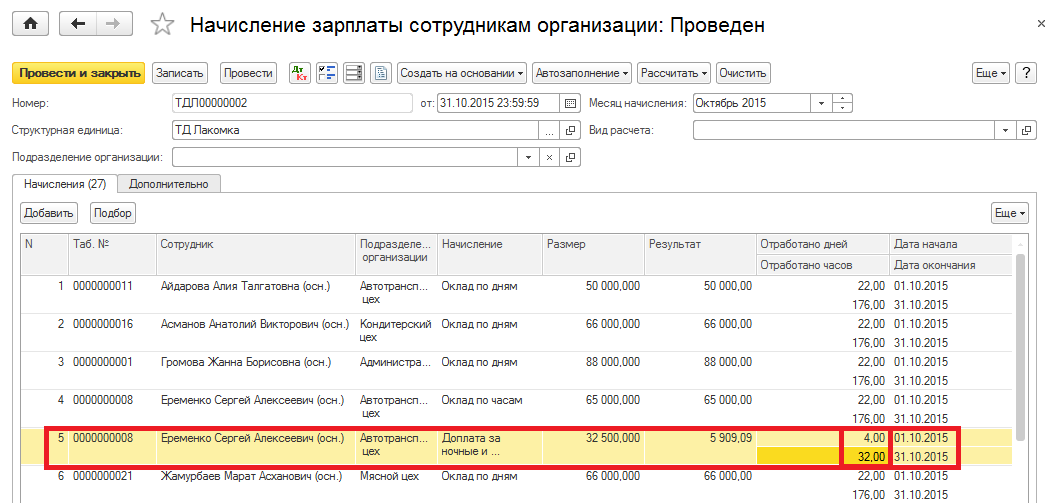Open the document structure list icon
This screenshot has height=503, width=1055.
[x=354, y=73]
